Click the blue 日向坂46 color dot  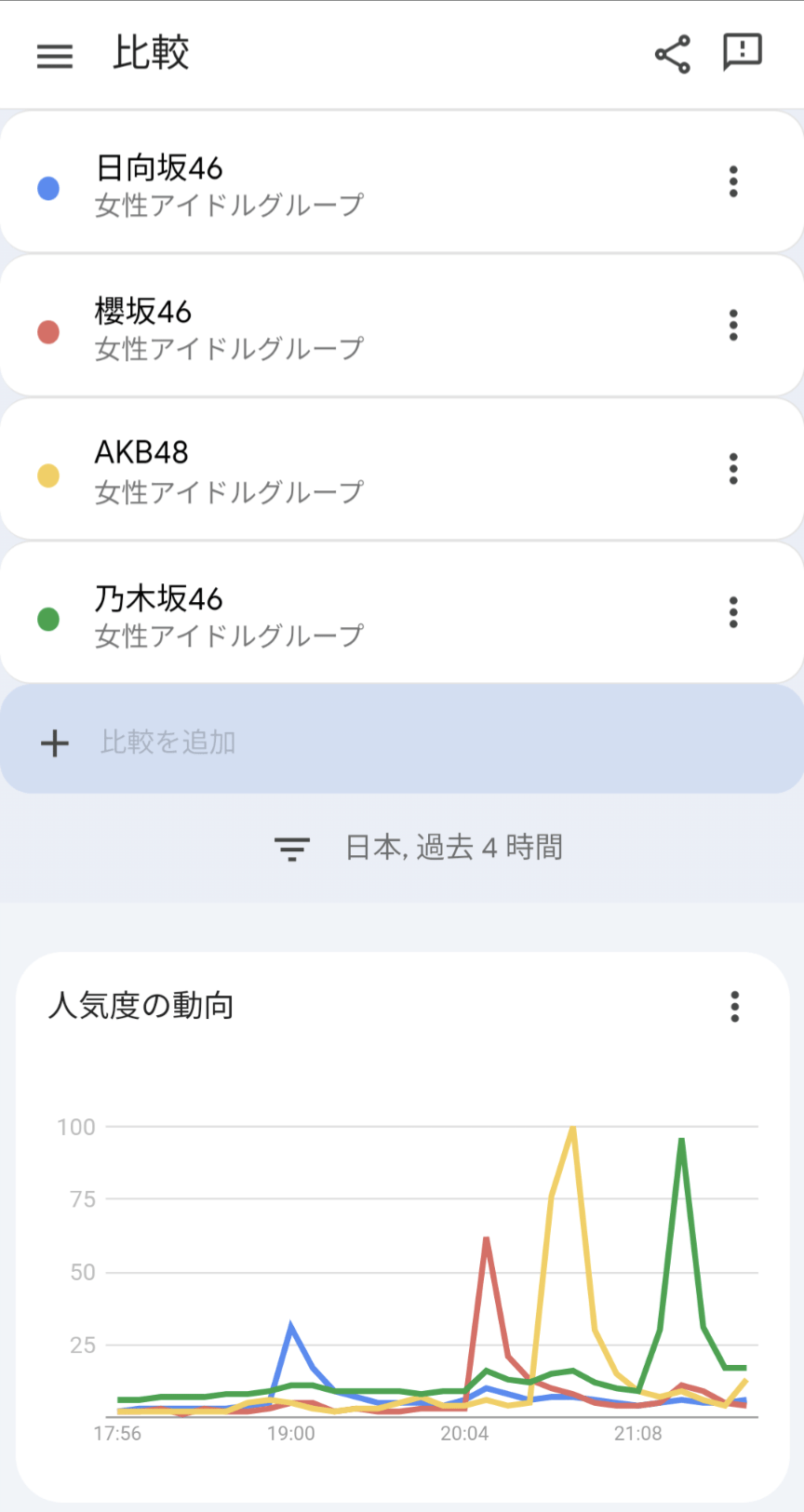pos(48,189)
